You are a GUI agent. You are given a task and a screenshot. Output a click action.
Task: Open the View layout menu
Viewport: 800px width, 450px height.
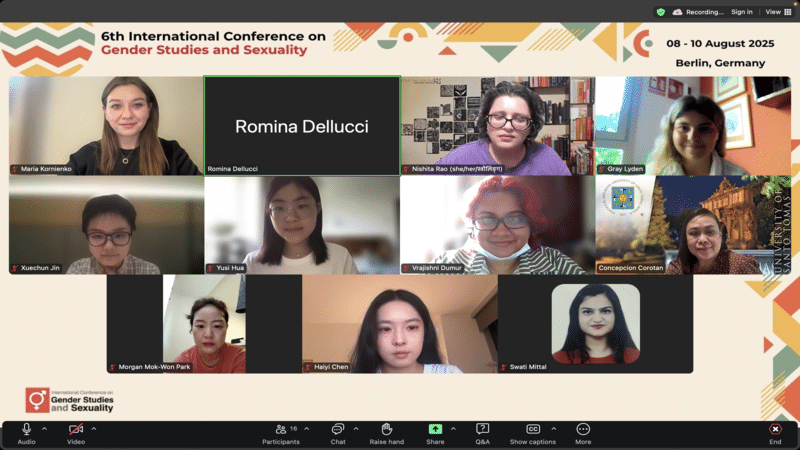(x=778, y=12)
